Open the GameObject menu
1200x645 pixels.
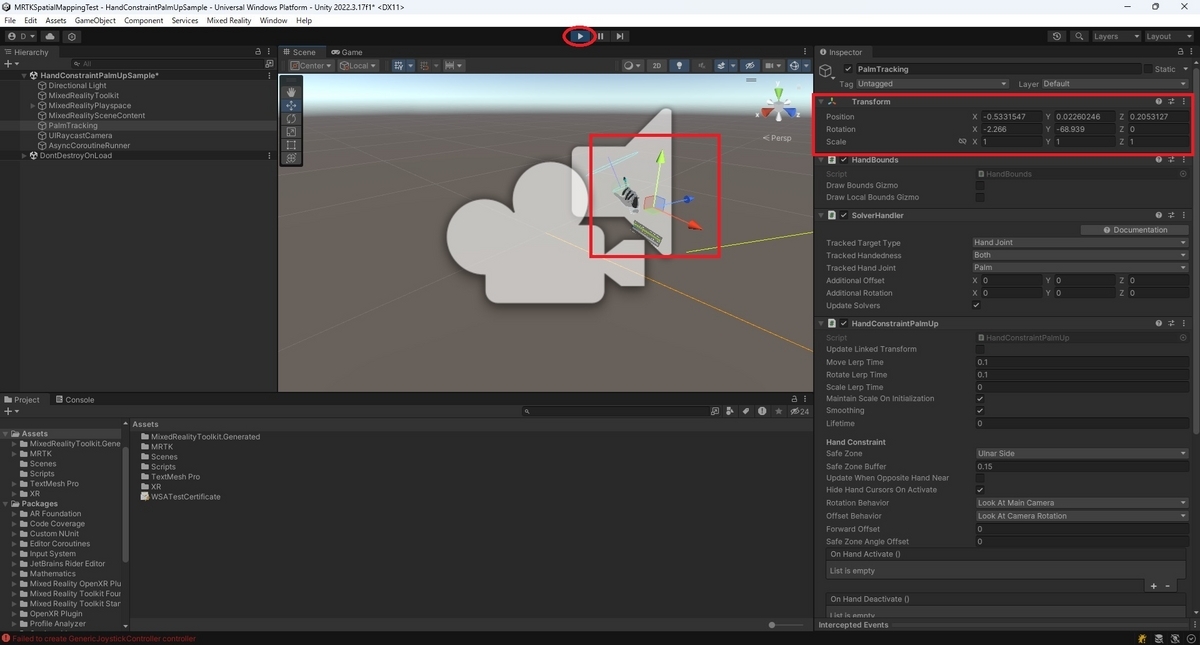click(95, 20)
